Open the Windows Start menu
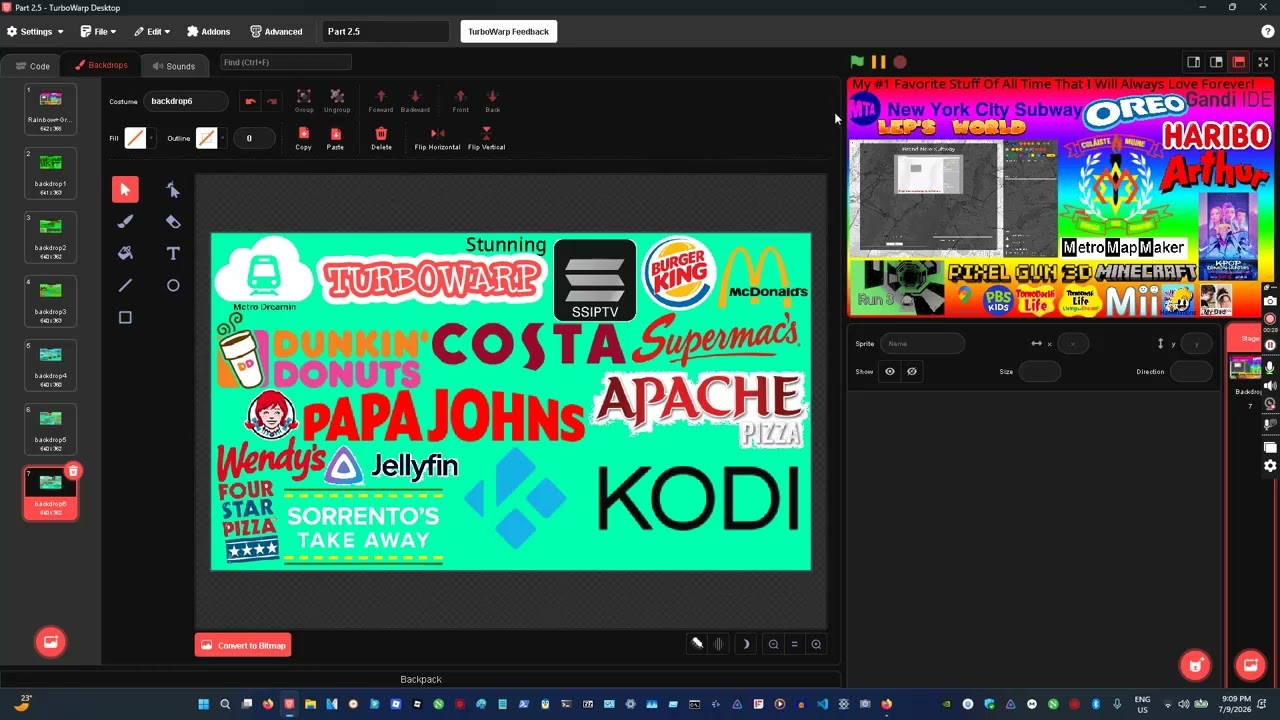Viewport: 1280px width, 720px height. (203, 704)
